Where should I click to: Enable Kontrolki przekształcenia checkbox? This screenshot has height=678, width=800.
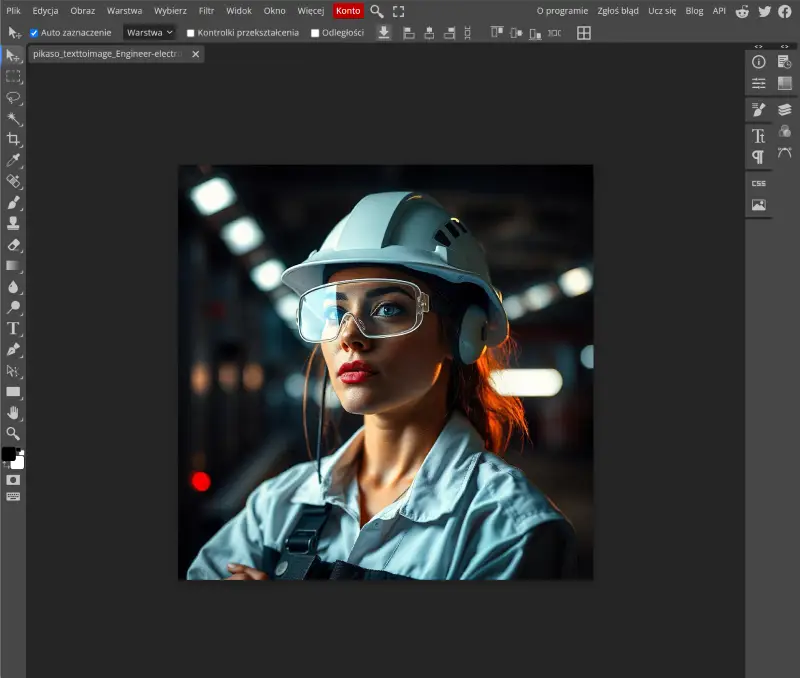[191, 33]
